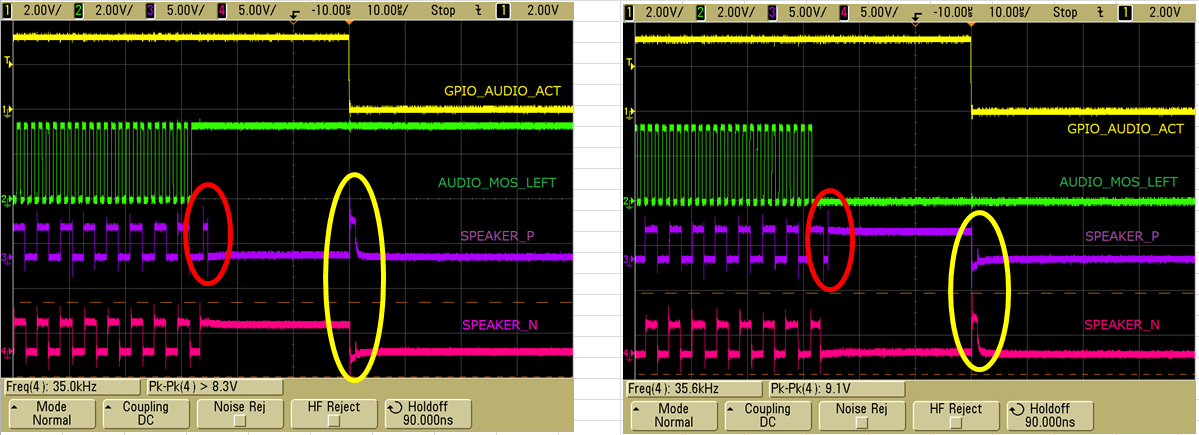Click Freq(4): 35.6kHz measurement
Image resolution: width=1199 pixels, height=435 pixels.
point(694,388)
